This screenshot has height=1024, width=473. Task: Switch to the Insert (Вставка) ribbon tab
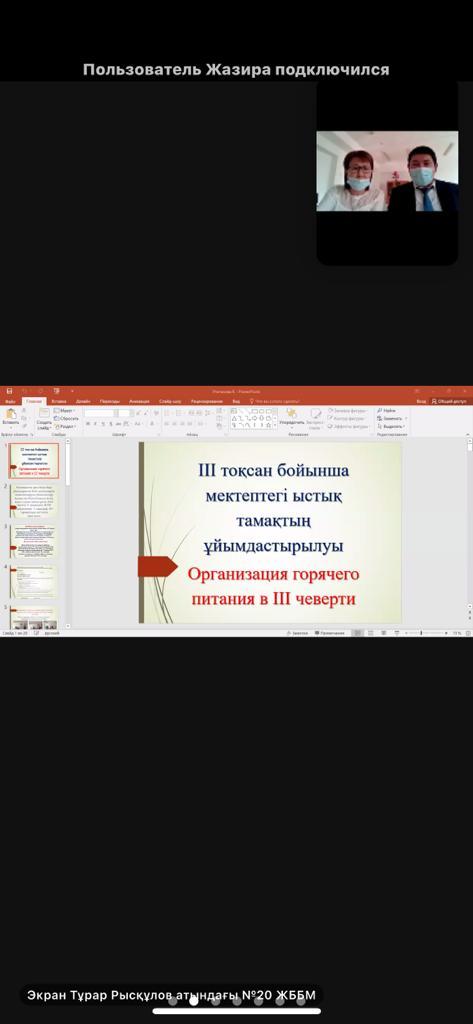point(59,401)
